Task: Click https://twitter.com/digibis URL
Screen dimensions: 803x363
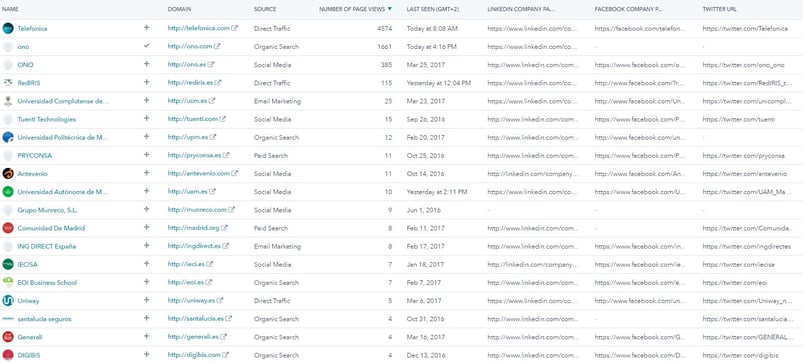Action: 741,355
